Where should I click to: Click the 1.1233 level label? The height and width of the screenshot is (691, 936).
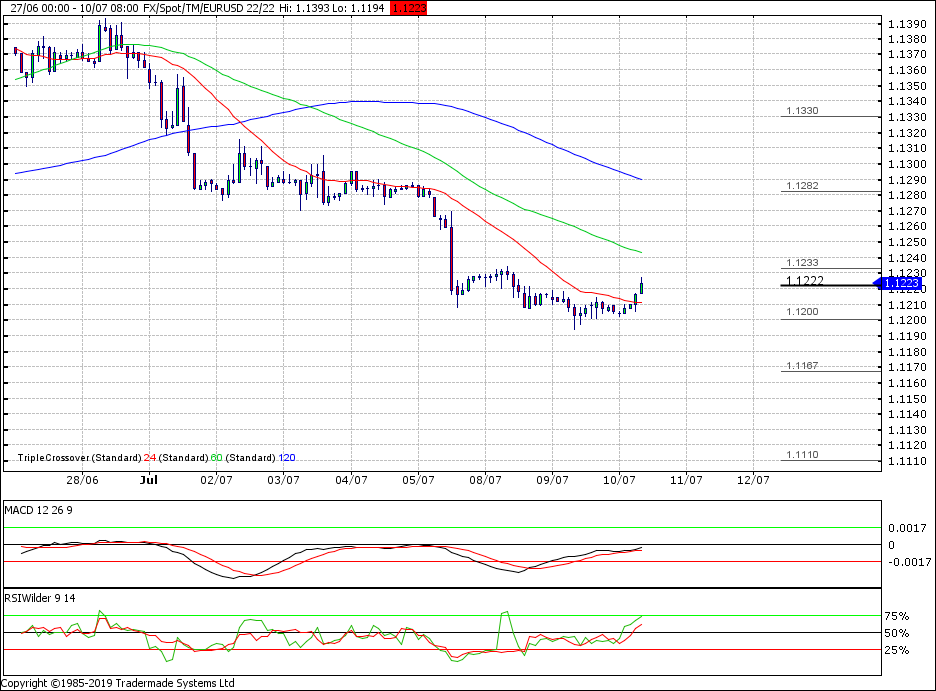[x=802, y=262]
